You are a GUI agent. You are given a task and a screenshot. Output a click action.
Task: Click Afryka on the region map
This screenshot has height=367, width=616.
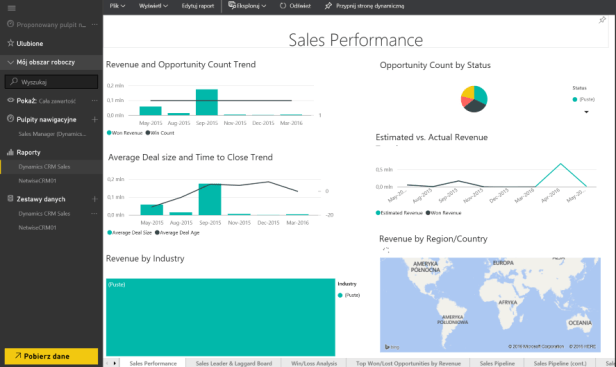[508, 302]
